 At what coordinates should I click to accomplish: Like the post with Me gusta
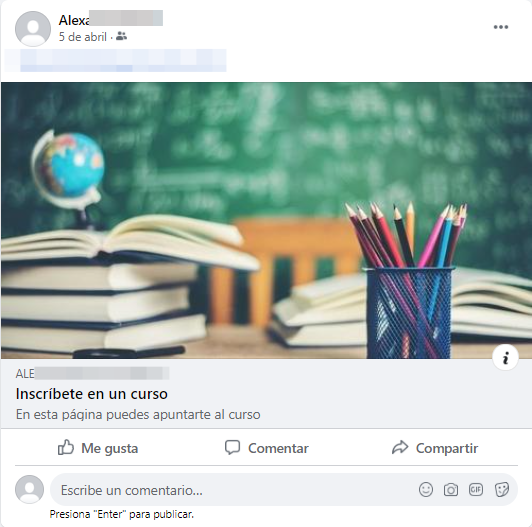coord(98,448)
